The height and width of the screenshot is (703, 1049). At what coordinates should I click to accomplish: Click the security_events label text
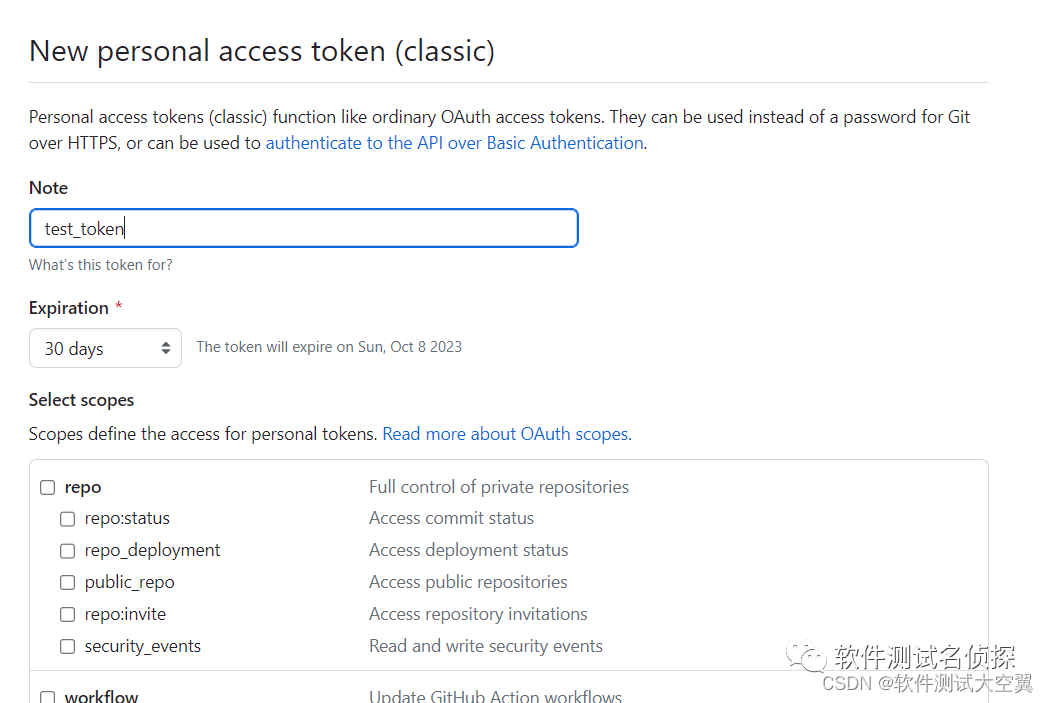pyautogui.click(x=142, y=646)
